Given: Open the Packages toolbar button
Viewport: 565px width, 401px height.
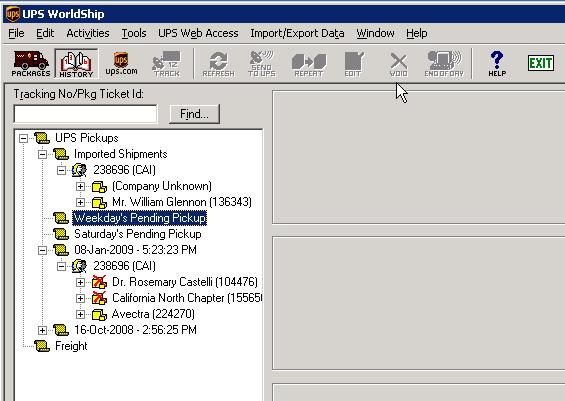Looking at the screenshot, I should (x=31, y=64).
